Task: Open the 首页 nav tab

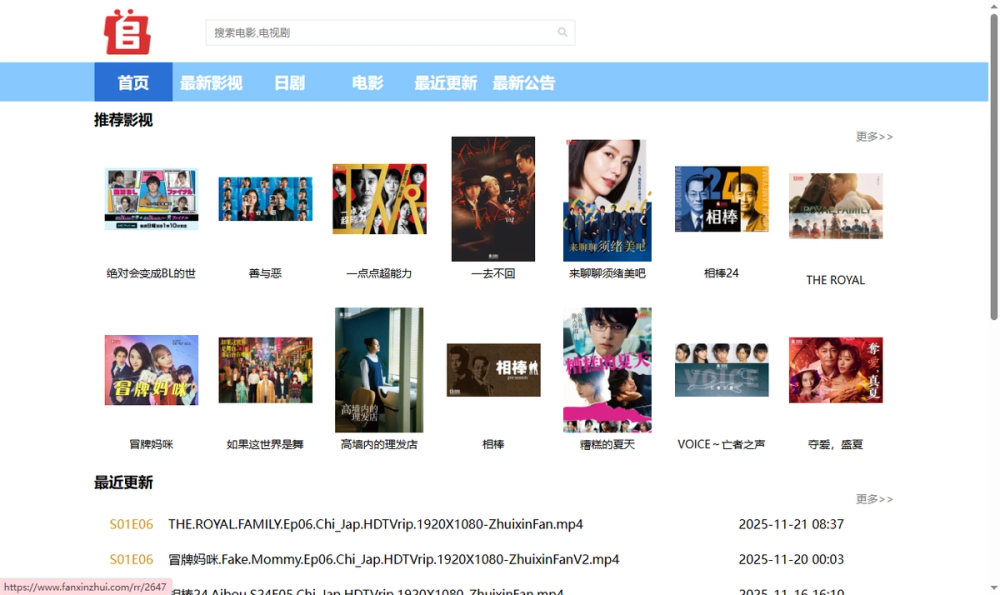Action: pyautogui.click(x=133, y=82)
